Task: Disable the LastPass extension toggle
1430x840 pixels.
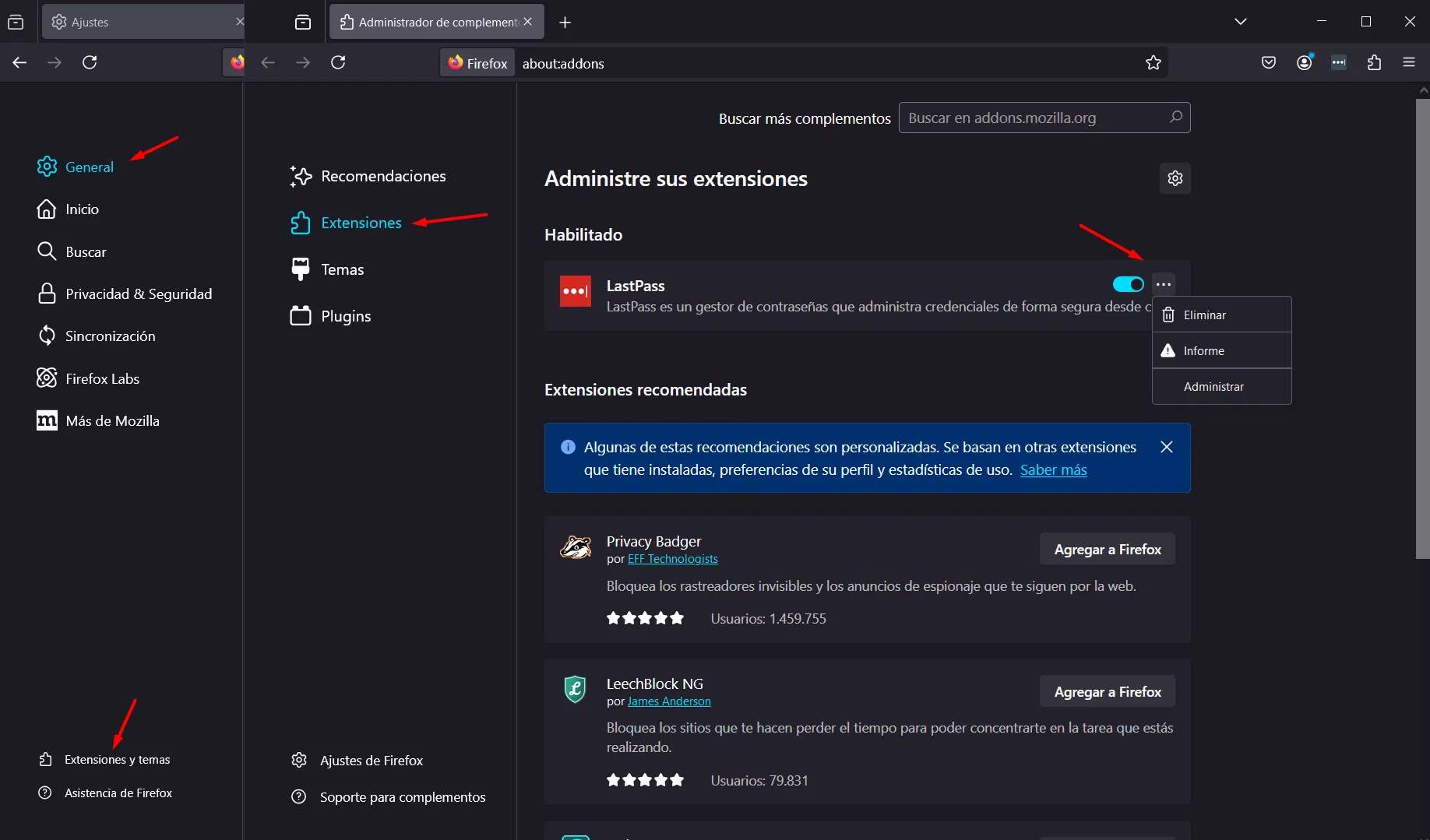Action: pyautogui.click(x=1128, y=285)
